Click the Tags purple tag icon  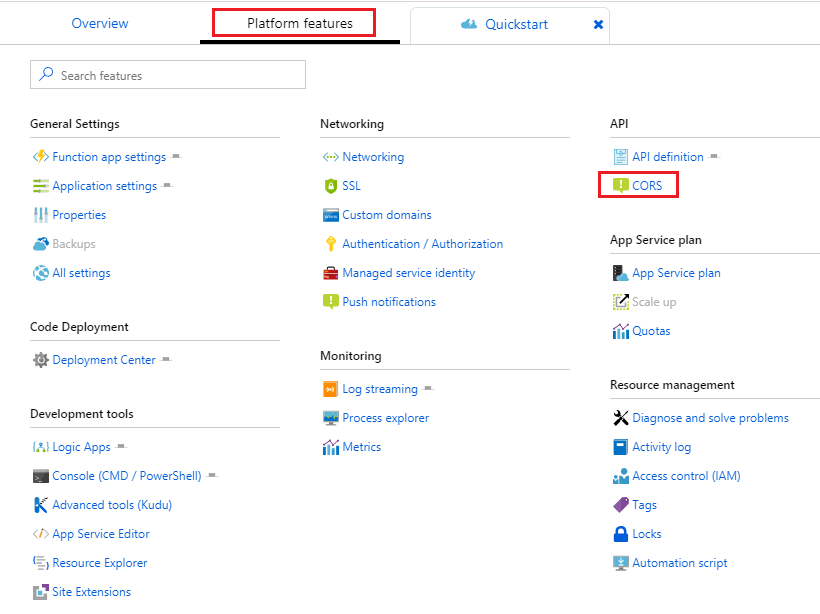coord(620,505)
